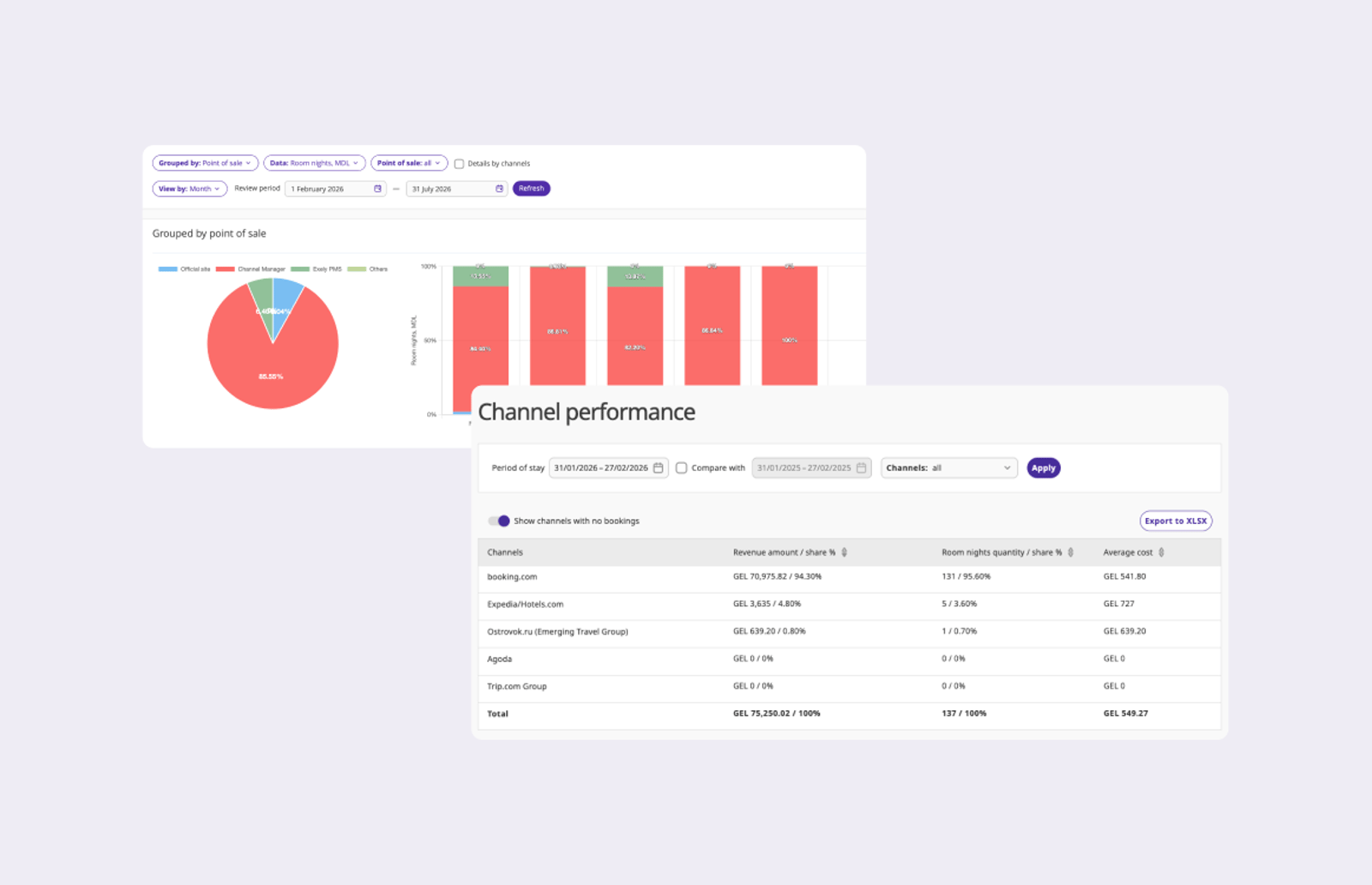Select the 'Expedia/Hotels.com' channel row

point(849,605)
